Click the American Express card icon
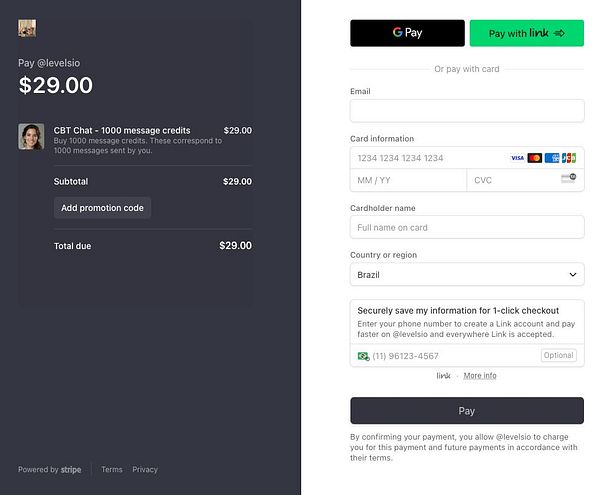This screenshot has width=600, height=495. pyautogui.click(x=552, y=158)
